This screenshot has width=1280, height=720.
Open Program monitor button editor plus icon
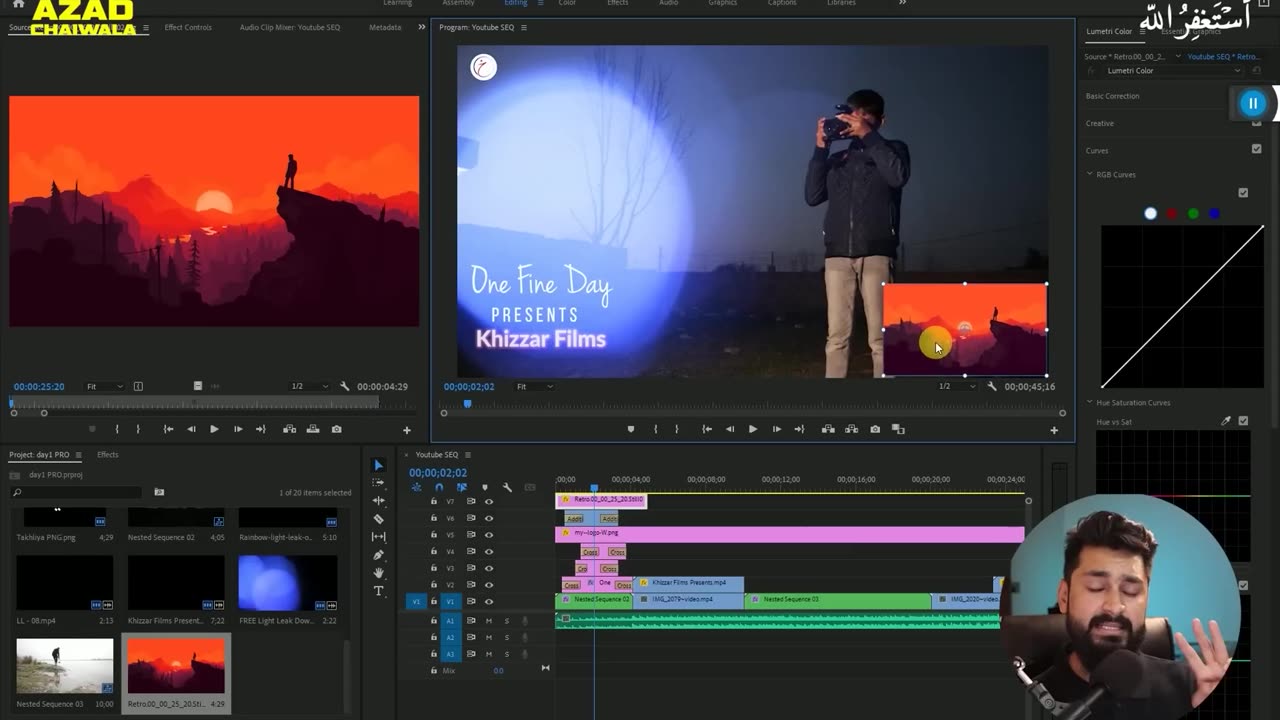tap(1054, 430)
